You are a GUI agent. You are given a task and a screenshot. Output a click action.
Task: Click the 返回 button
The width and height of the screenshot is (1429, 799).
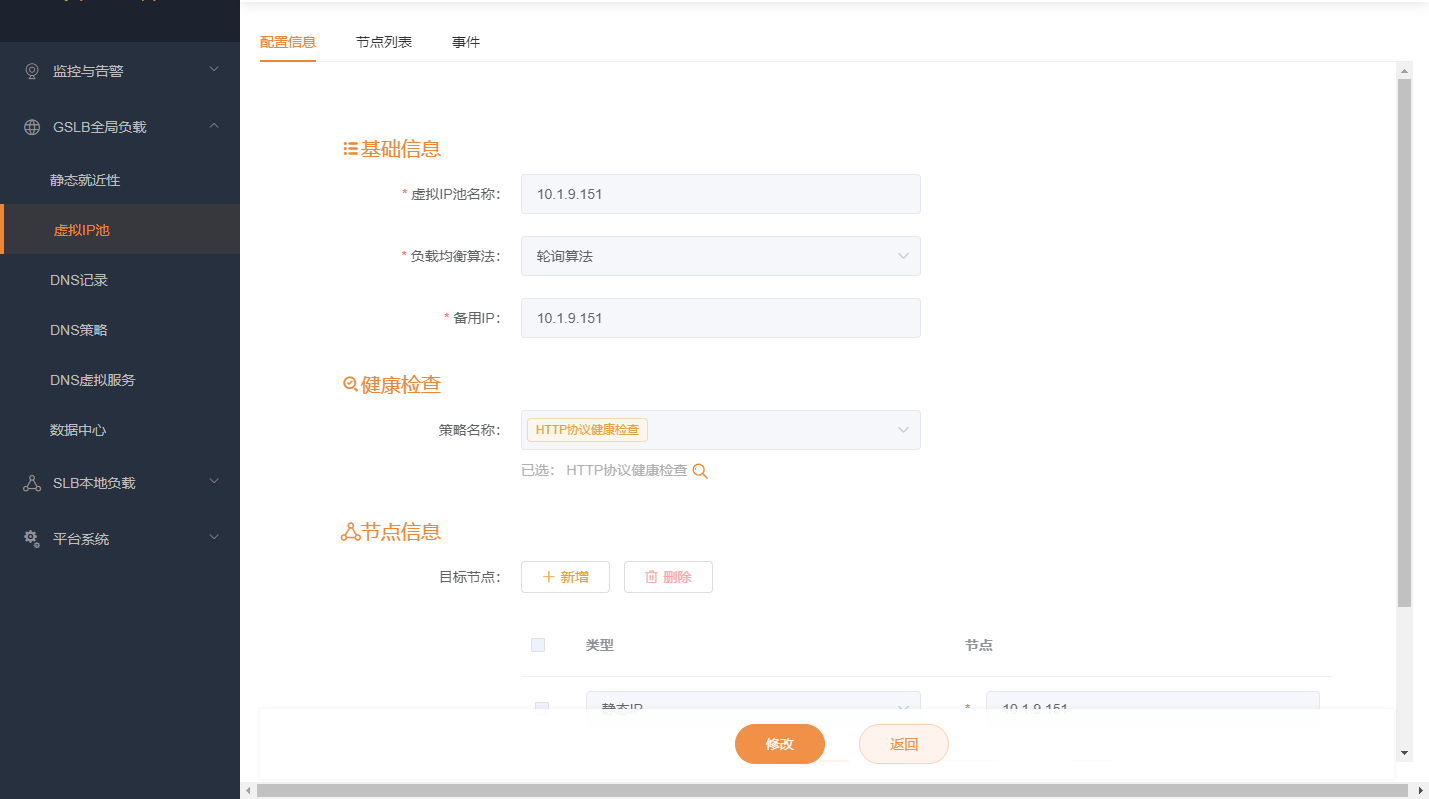pyautogui.click(x=903, y=744)
